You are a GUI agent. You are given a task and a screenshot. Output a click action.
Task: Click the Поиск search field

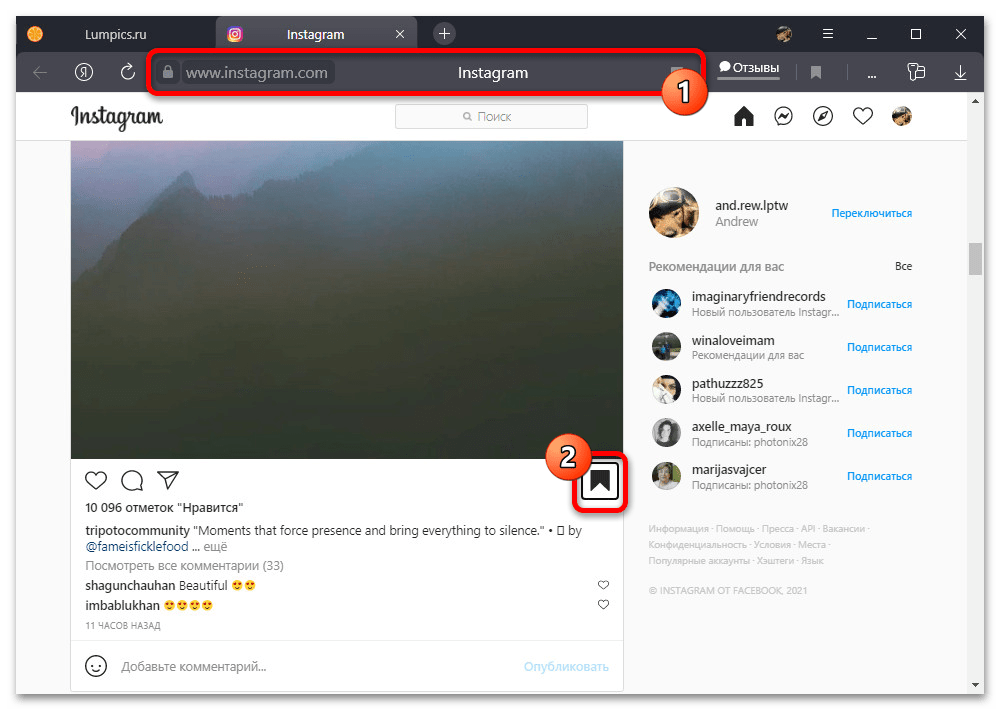[491, 117]
